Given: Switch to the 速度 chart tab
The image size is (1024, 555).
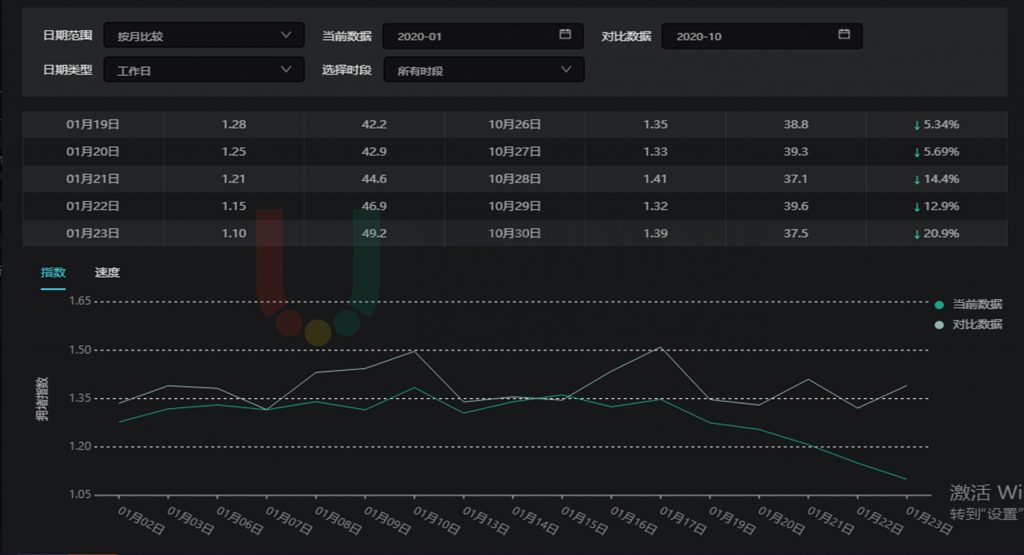Looking at the screenshot, I should (107, 272).
